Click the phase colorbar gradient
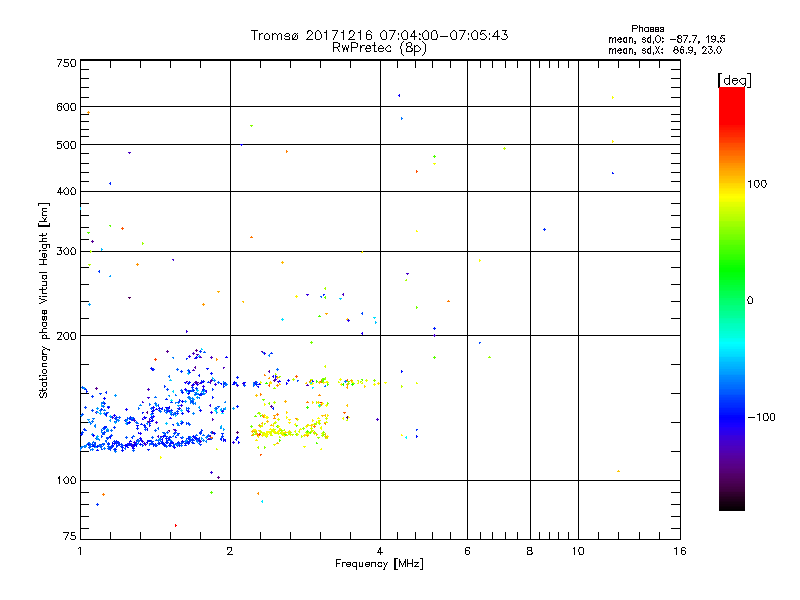The width and height of the screenshot is (800, 600). pos(732,298)
